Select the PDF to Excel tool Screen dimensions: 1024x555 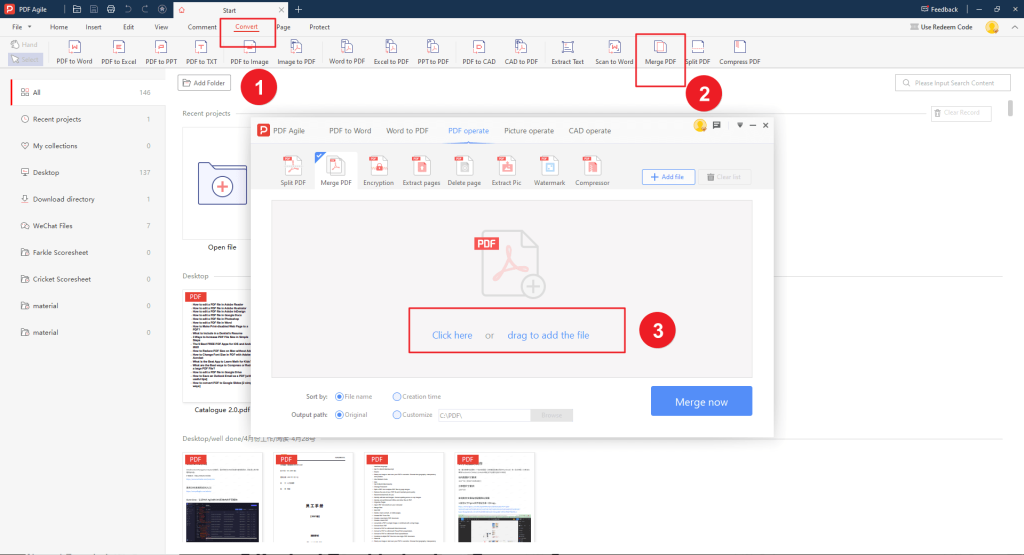click(x=119, y=52)
